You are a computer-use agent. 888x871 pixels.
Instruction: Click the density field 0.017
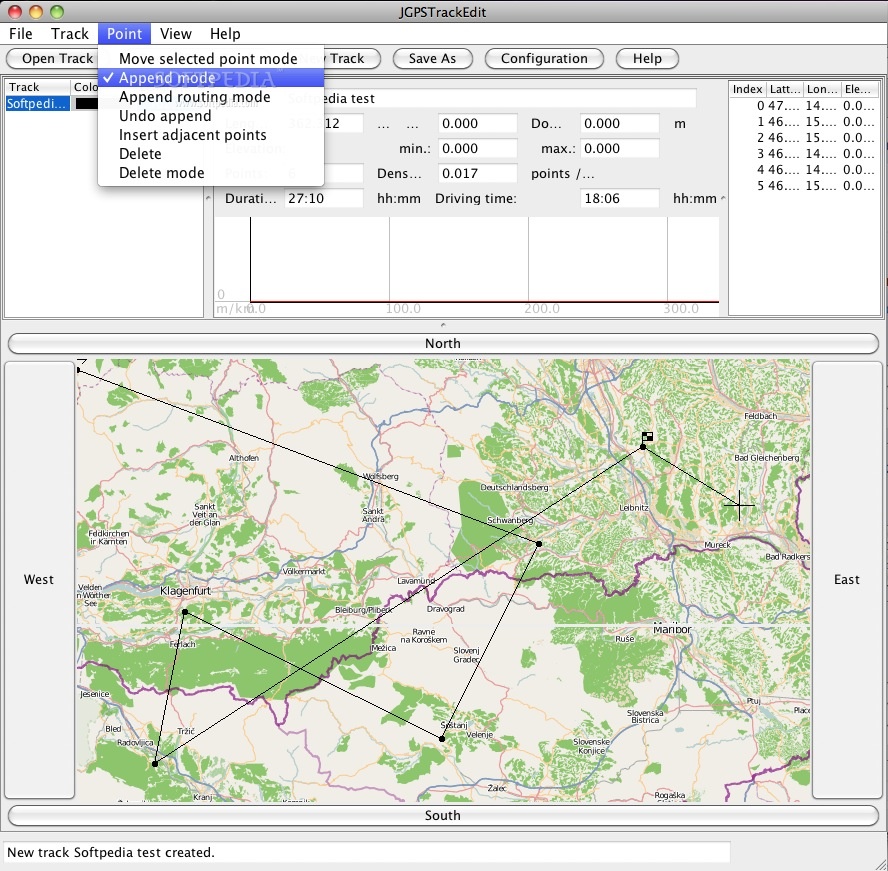[x=477, y=173]
